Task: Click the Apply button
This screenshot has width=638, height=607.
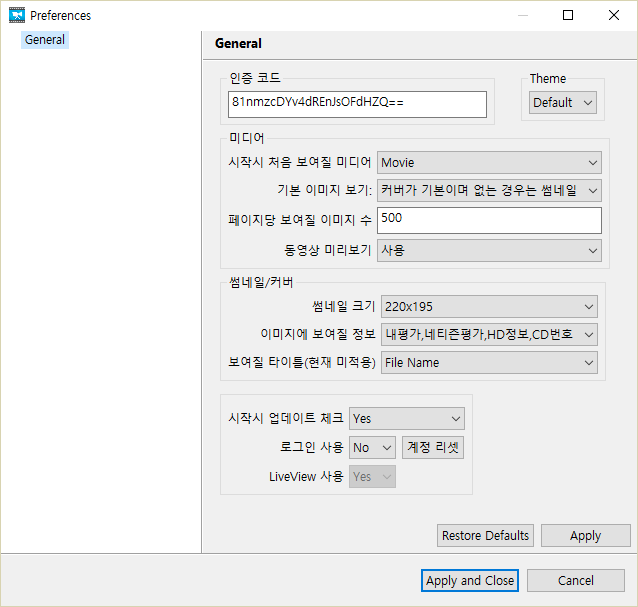Action: click(x=586, y=535)
